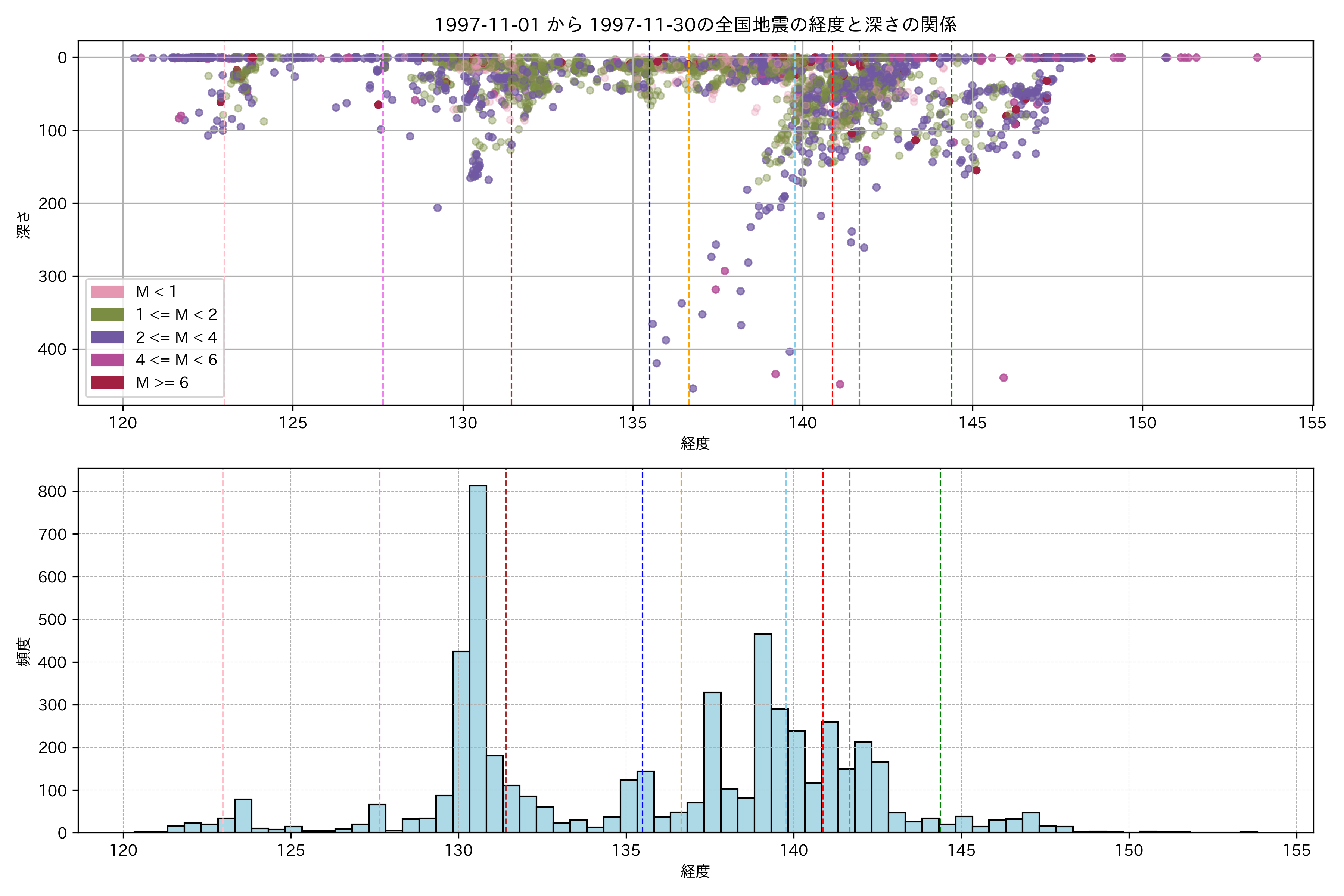Click the histogram bar peaking near 328
The width and height of the screenshot is (1344, 896).
(x=712, y=762)
